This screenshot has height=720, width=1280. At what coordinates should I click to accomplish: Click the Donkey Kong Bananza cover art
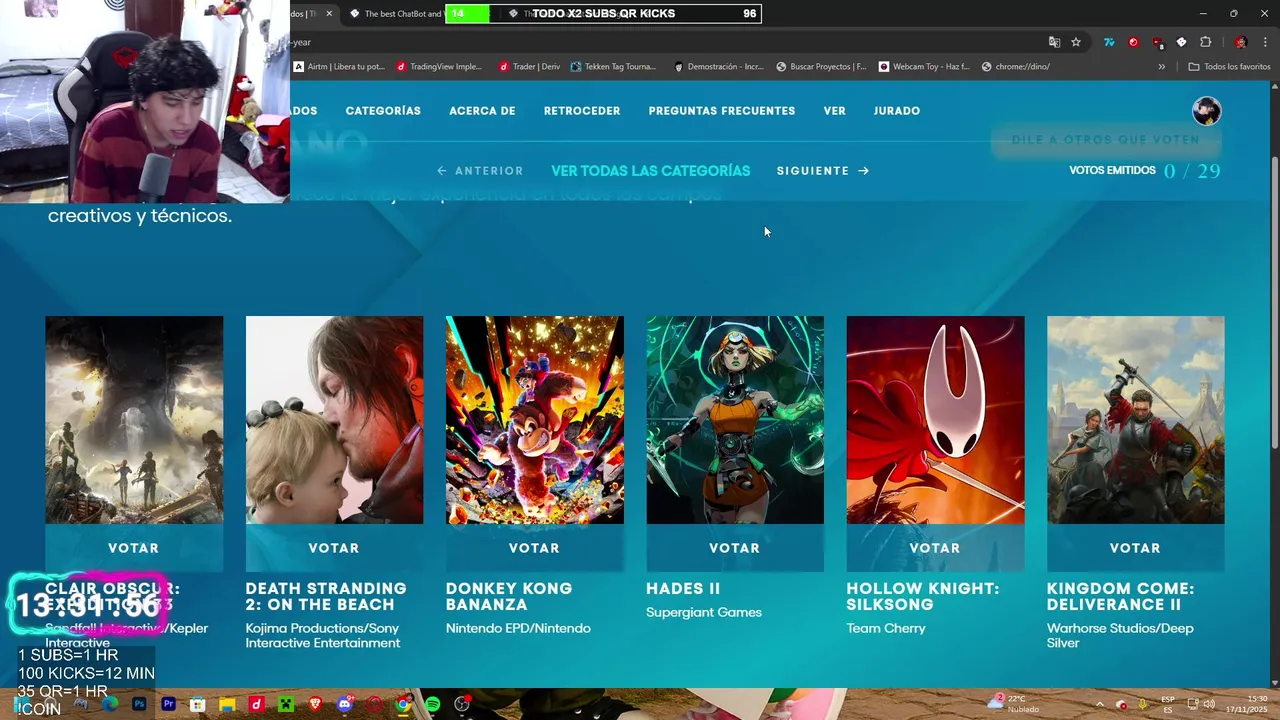(x=534, y=420)
